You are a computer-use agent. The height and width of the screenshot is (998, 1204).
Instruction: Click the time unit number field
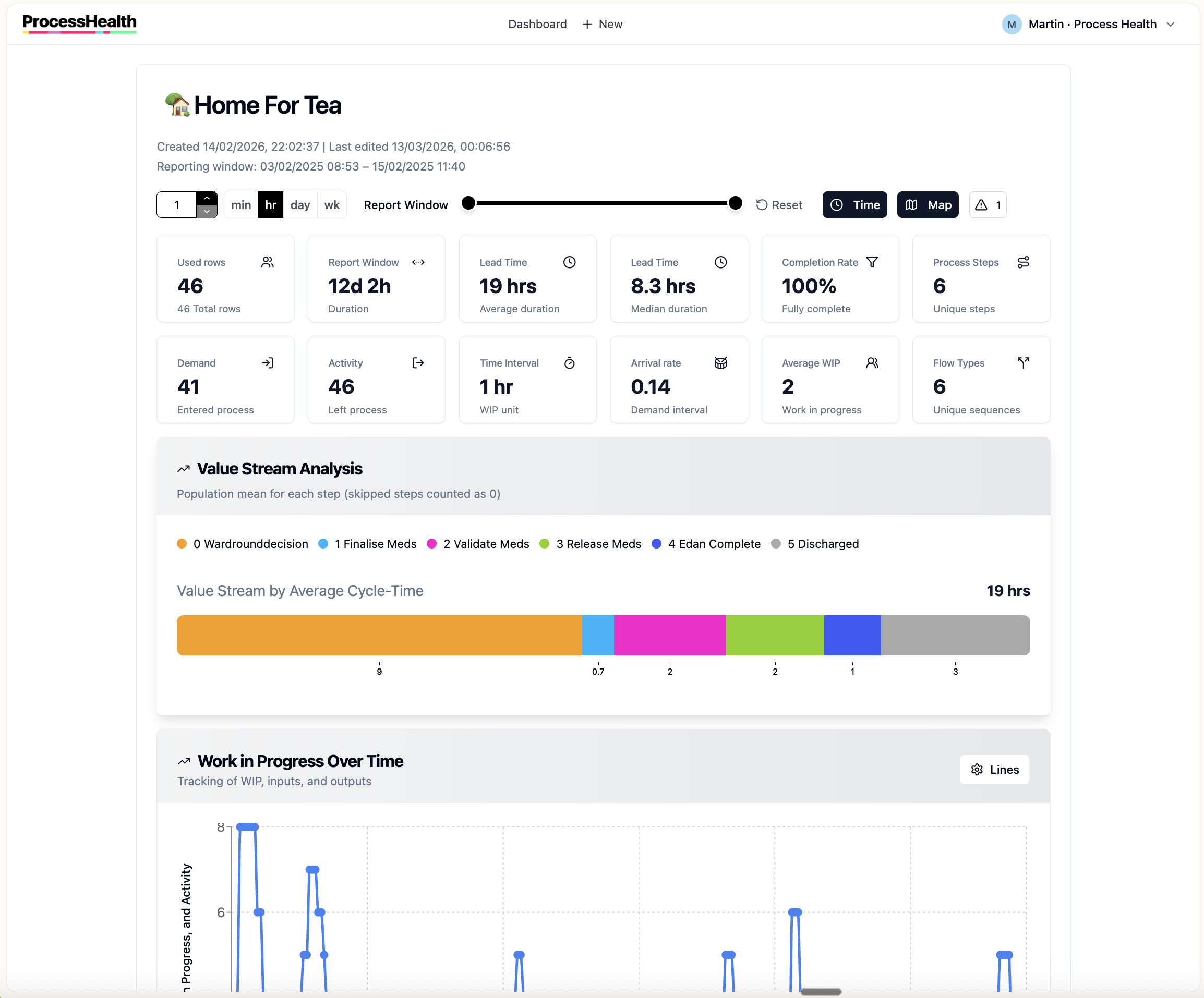coord(177,204)
